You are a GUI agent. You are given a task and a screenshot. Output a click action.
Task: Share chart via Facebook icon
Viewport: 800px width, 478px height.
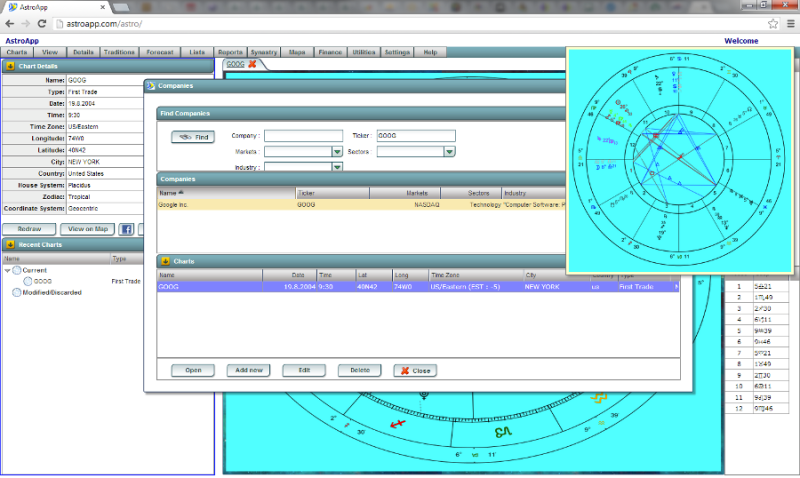[x=127, y=229]
